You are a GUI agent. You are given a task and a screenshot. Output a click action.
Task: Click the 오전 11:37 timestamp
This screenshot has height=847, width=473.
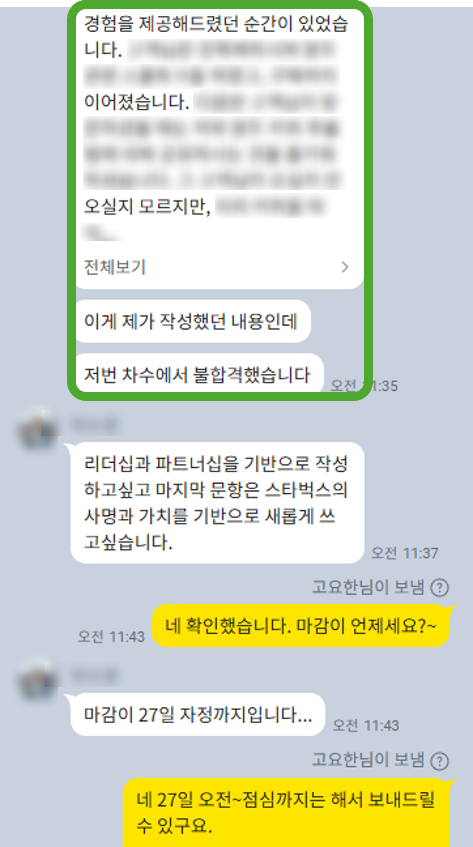tap(405, 553)
